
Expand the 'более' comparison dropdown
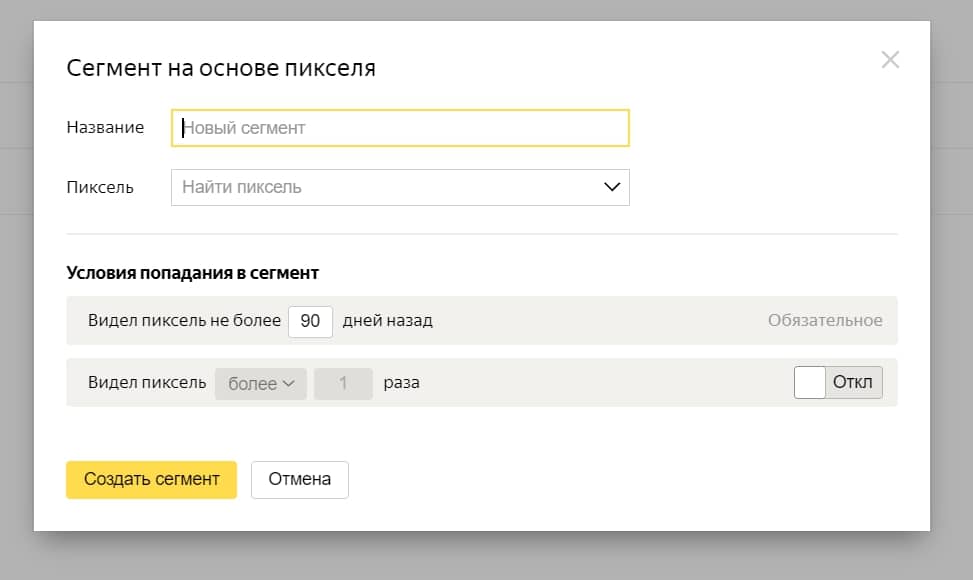260,382
